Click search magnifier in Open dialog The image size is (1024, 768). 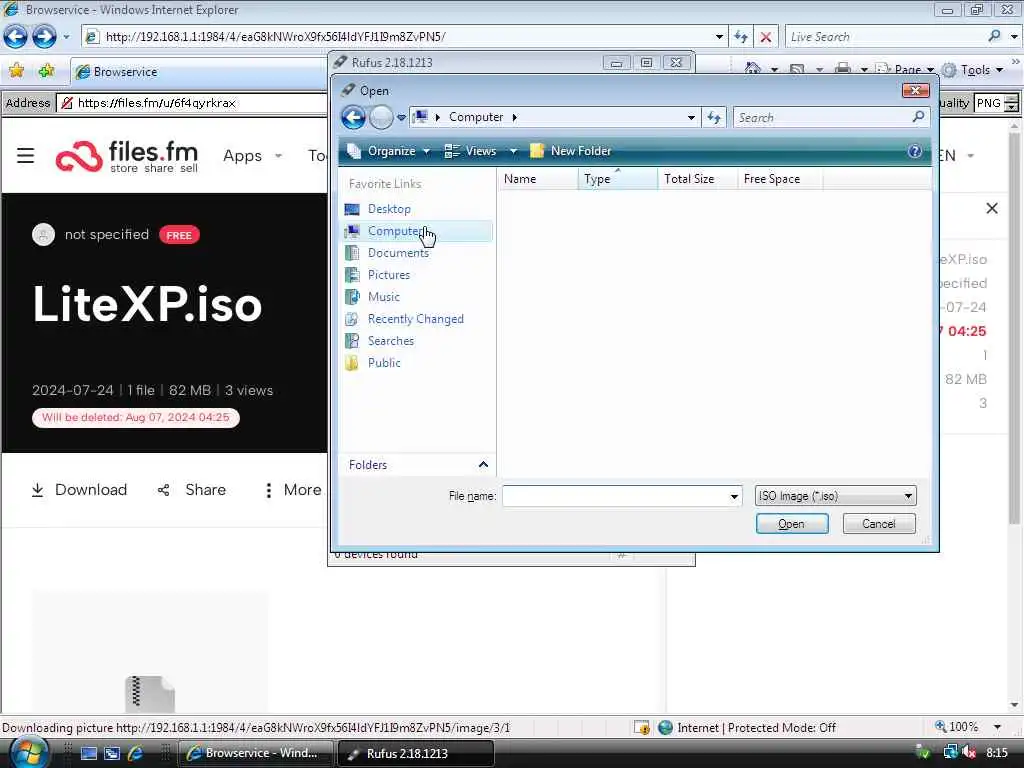tap(918, 117)
